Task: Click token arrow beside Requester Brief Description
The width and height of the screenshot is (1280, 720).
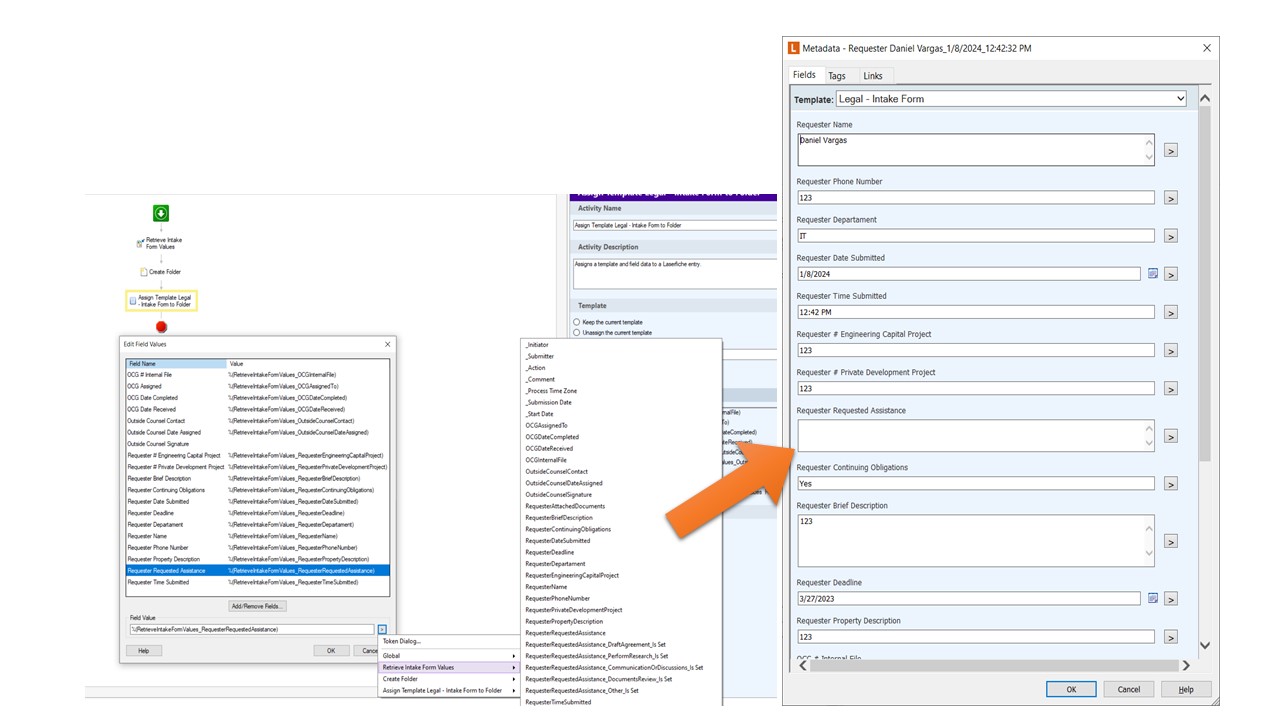Action: [x=1171, y=541]
